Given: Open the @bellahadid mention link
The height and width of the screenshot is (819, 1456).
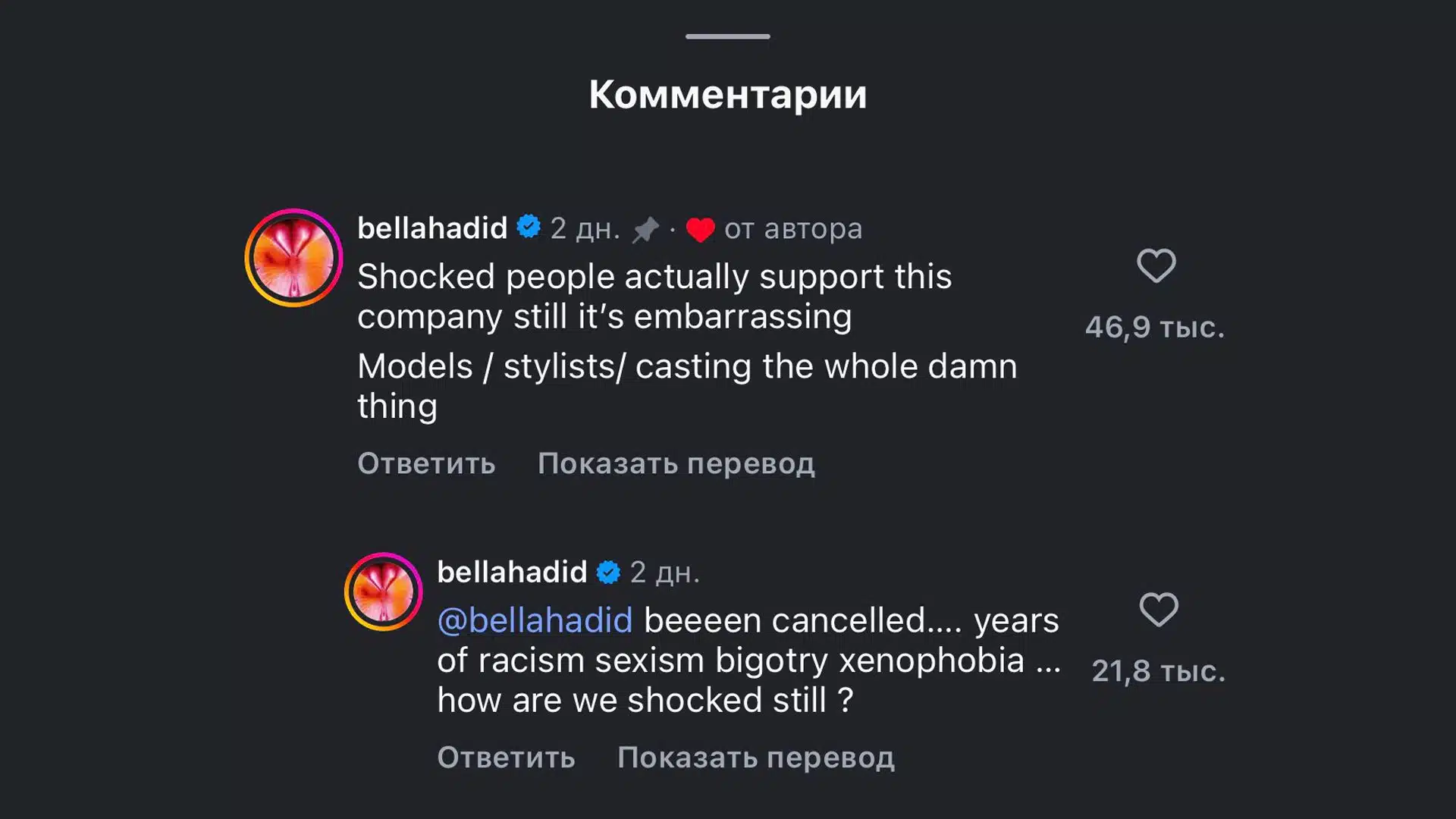Looking at the screenshot, I should [535, 620].
